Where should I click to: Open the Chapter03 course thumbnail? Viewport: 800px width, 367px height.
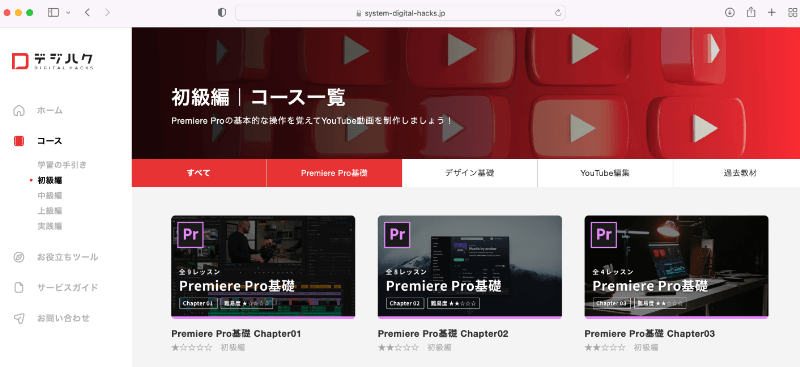tap(677, 267)
